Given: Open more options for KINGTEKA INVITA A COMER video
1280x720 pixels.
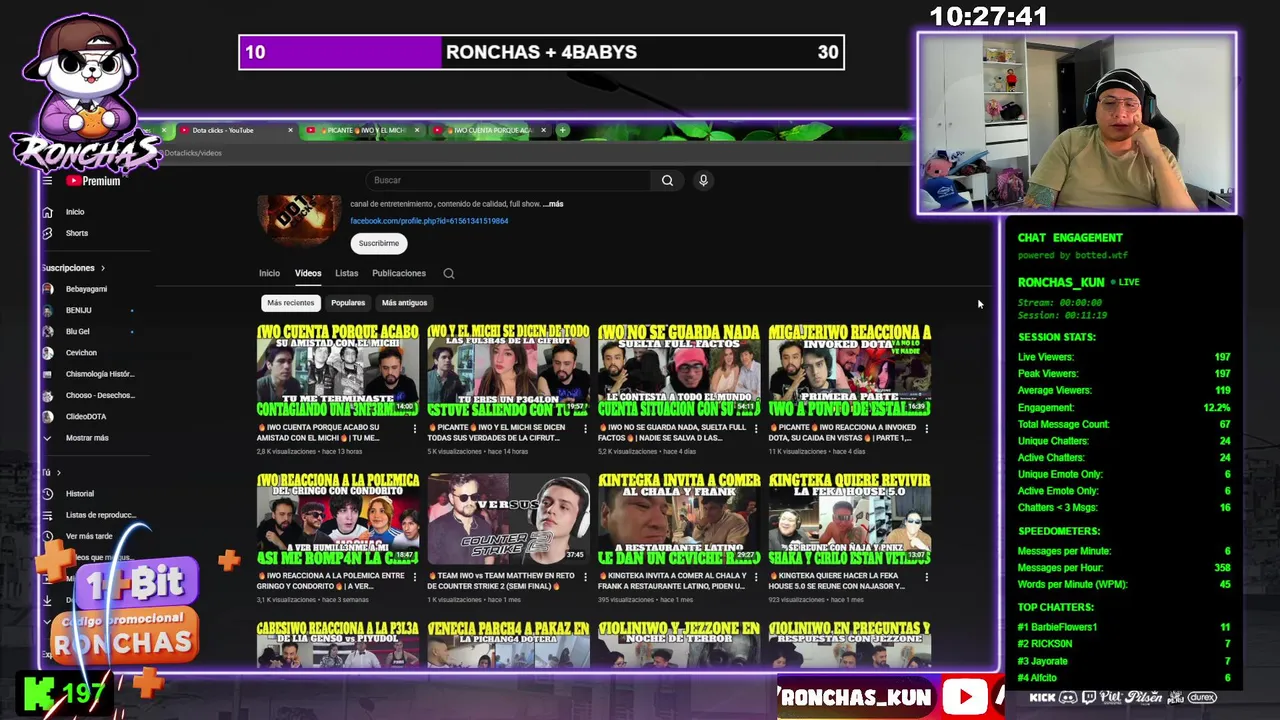Looking at the screenshot, I should coord(756,577).
